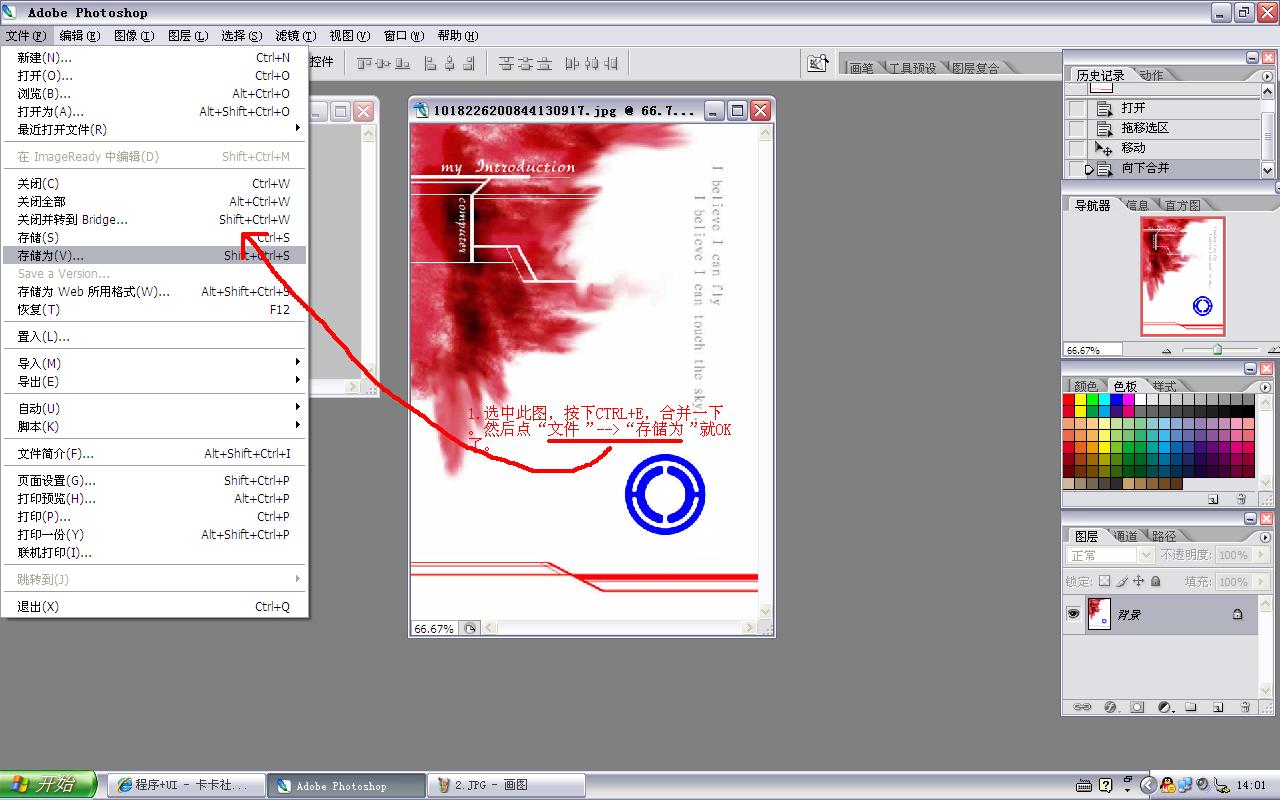
Task: Click the trash icon in Swatches panel
Action: [x=1242, y=498]
